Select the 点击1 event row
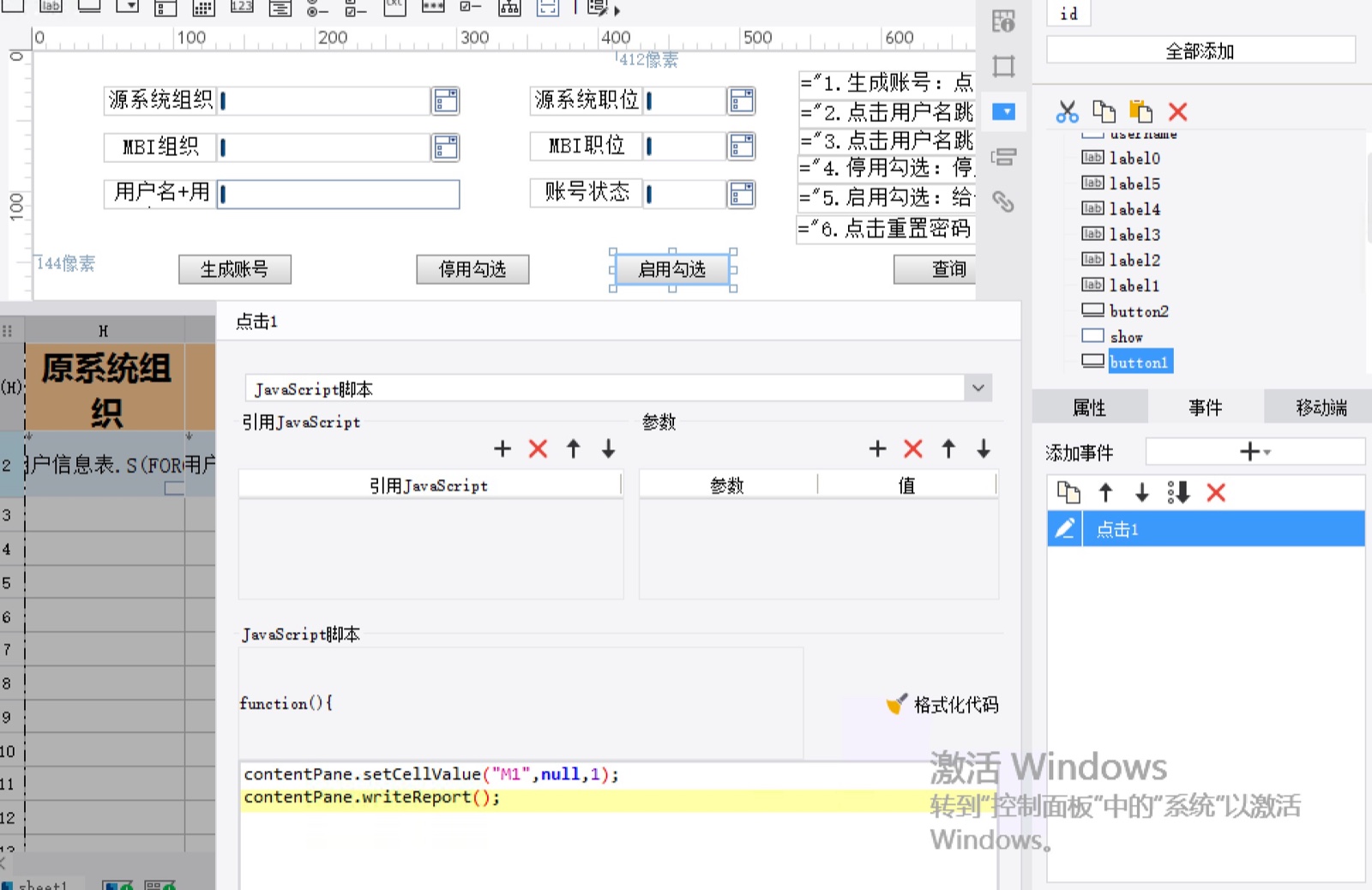Screen dimensions: 1372x890 (1206, 529)
